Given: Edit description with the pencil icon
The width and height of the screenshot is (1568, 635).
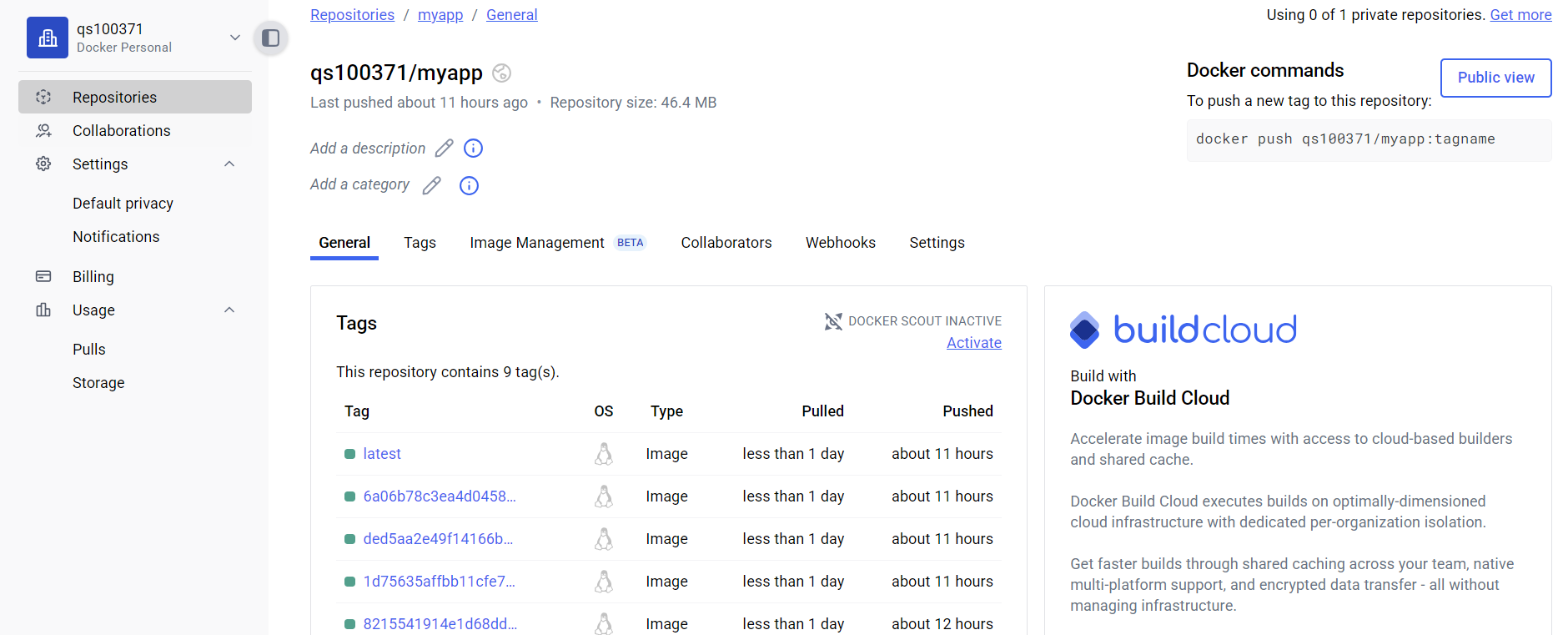Looking at the screenshot, I should (x=445, y=149).
